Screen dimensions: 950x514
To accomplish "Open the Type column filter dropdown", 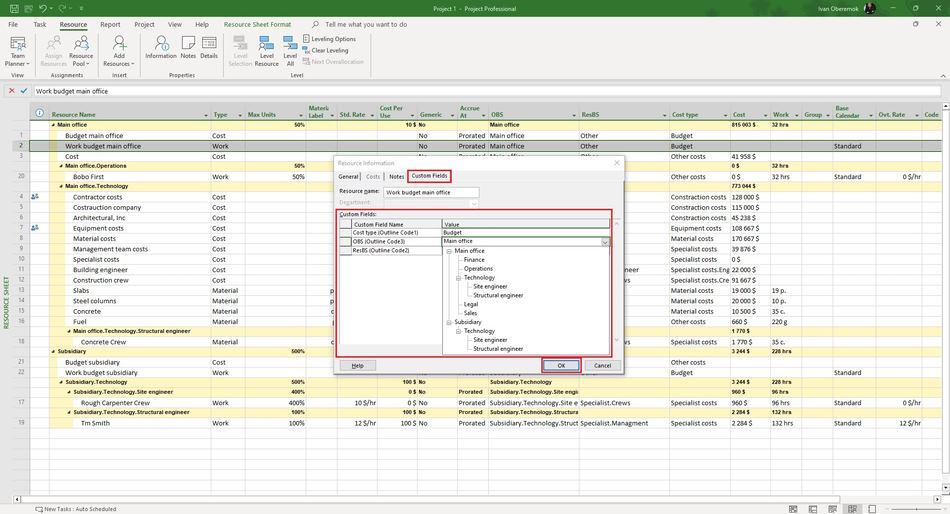I will tap(240, 115).
